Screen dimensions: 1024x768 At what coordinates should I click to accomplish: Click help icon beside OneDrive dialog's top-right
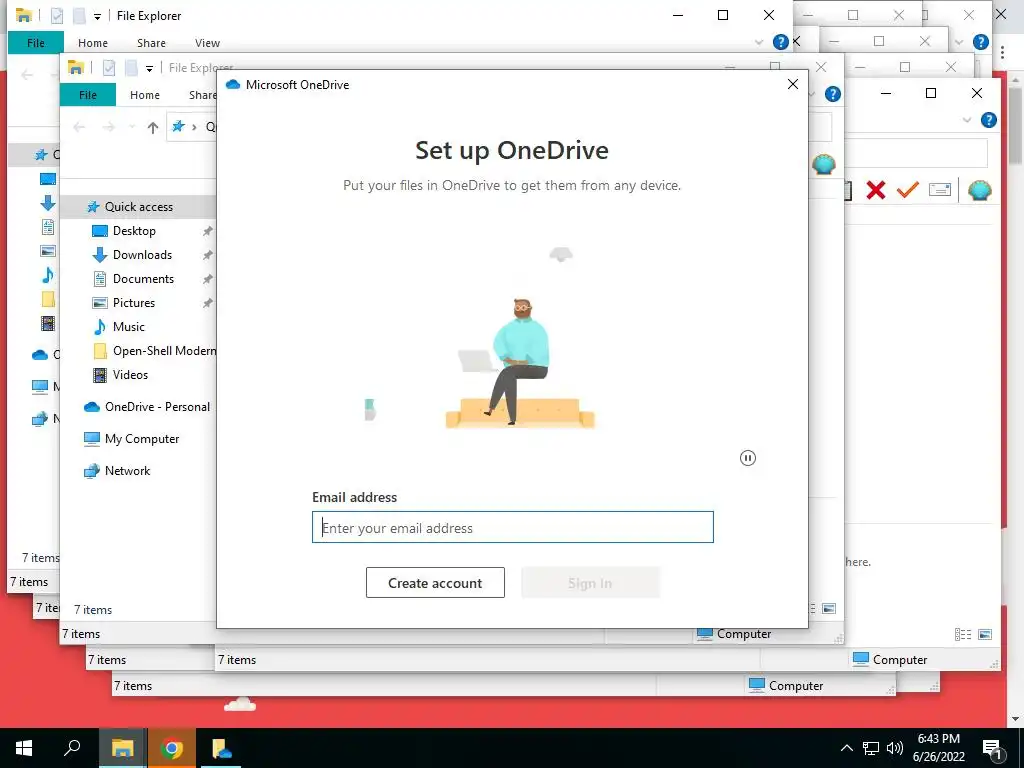tap(833, 94)
